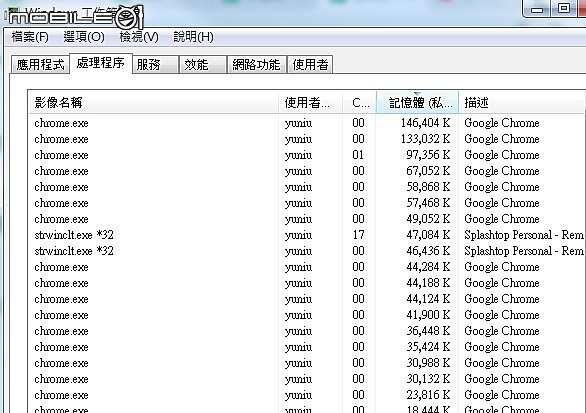Select chrome.exe row using 97,356 K
This screenshot has width=586, height=413.
[x=306, y=155]
